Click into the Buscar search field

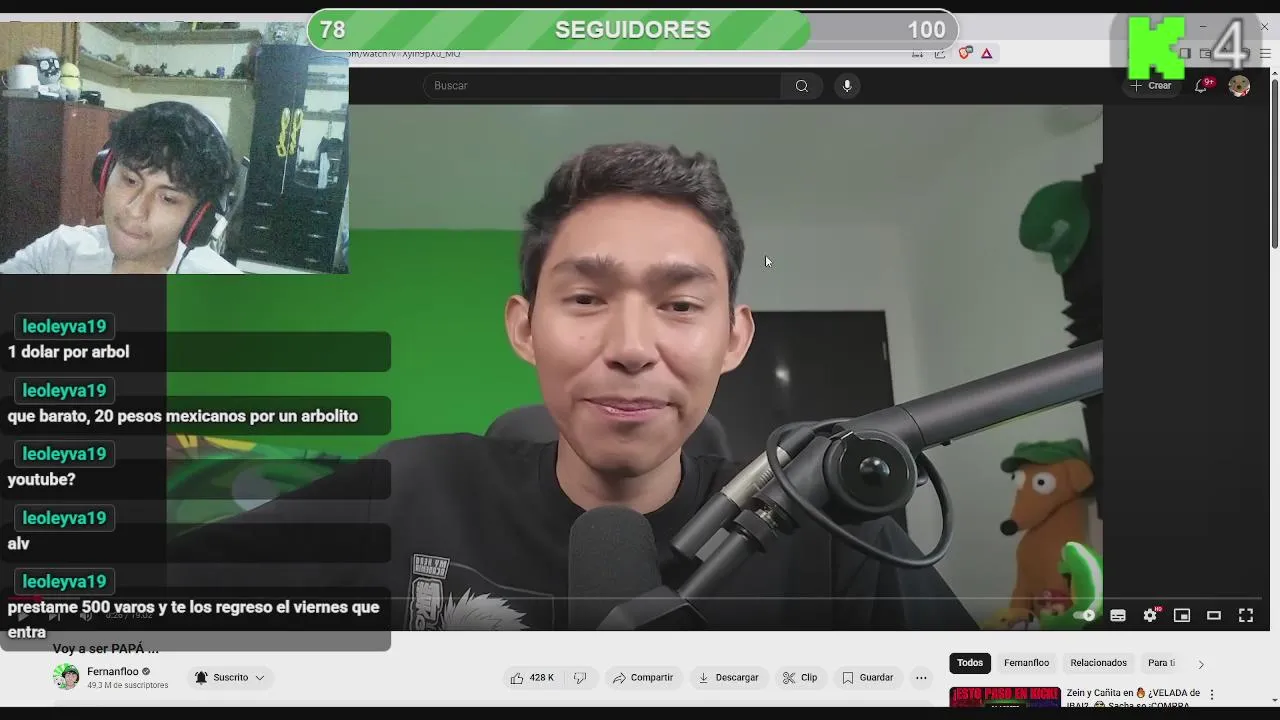click(602, 86)
